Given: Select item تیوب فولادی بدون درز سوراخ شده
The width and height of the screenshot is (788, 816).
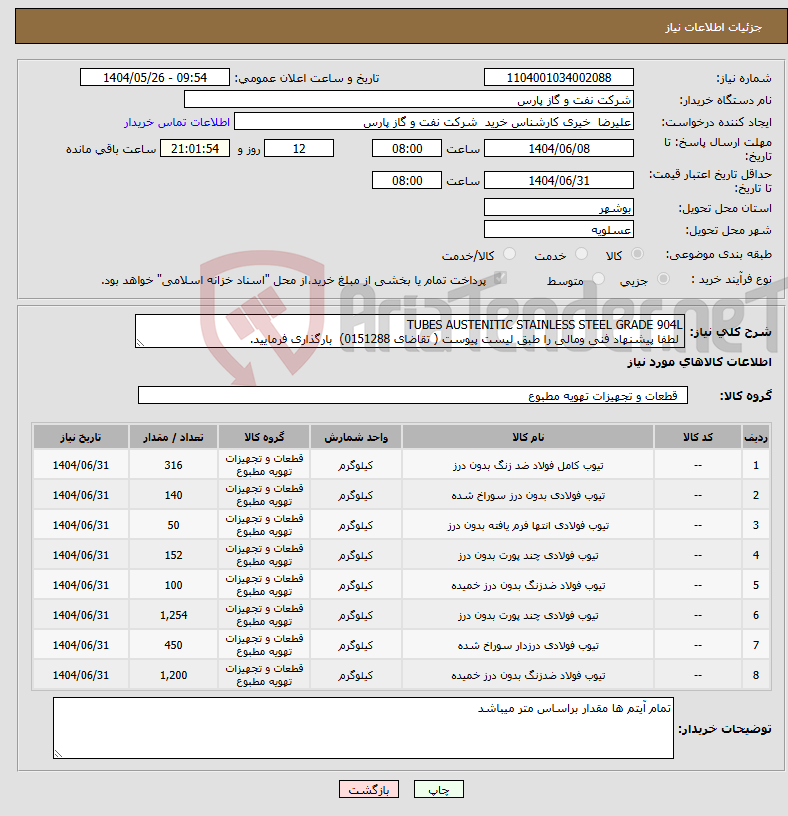Looking at the screenshot, I should (x=528, y=495).
